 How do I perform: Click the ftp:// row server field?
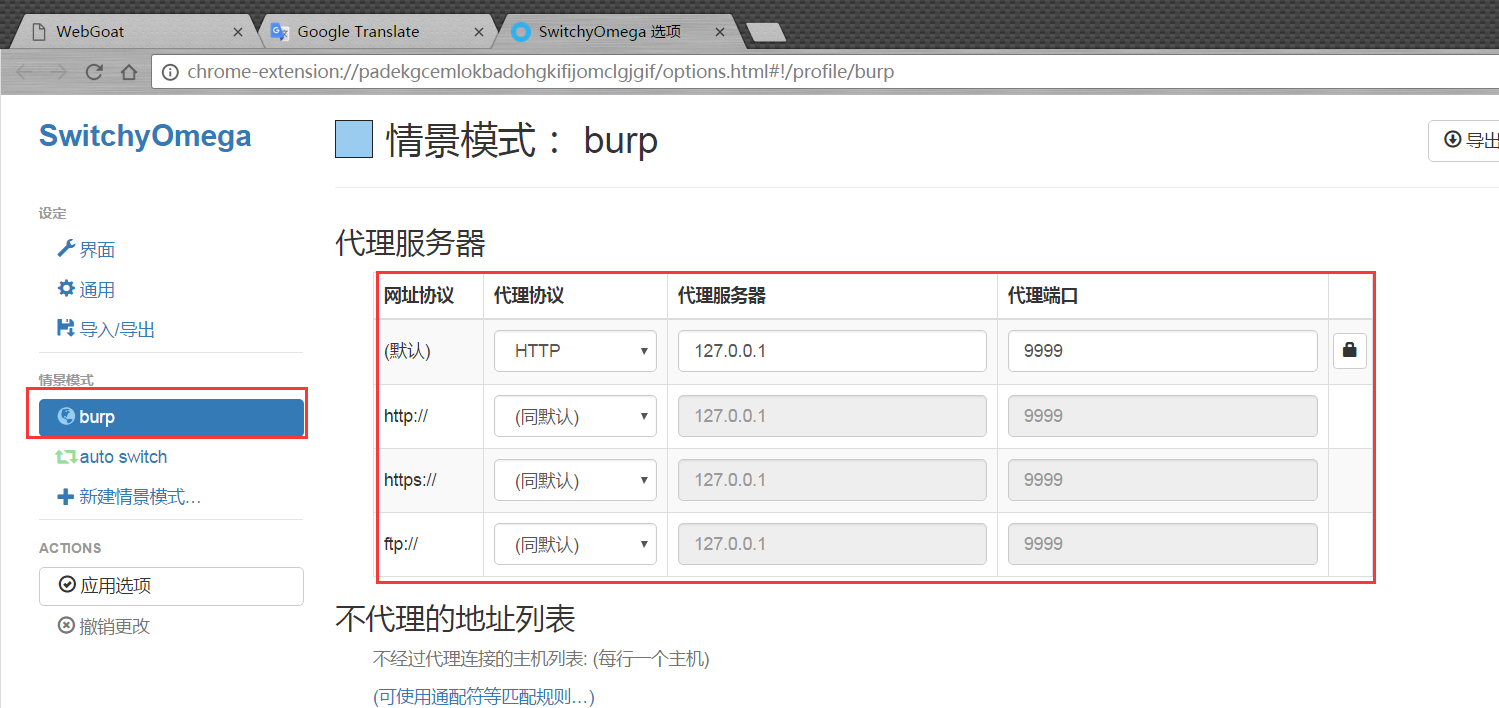(x=832, y=544)
